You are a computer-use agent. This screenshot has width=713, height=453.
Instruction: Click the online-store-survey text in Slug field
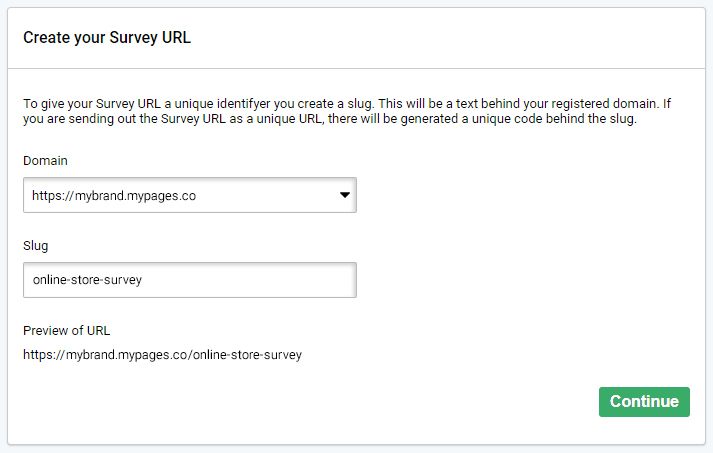pos(87,280)
